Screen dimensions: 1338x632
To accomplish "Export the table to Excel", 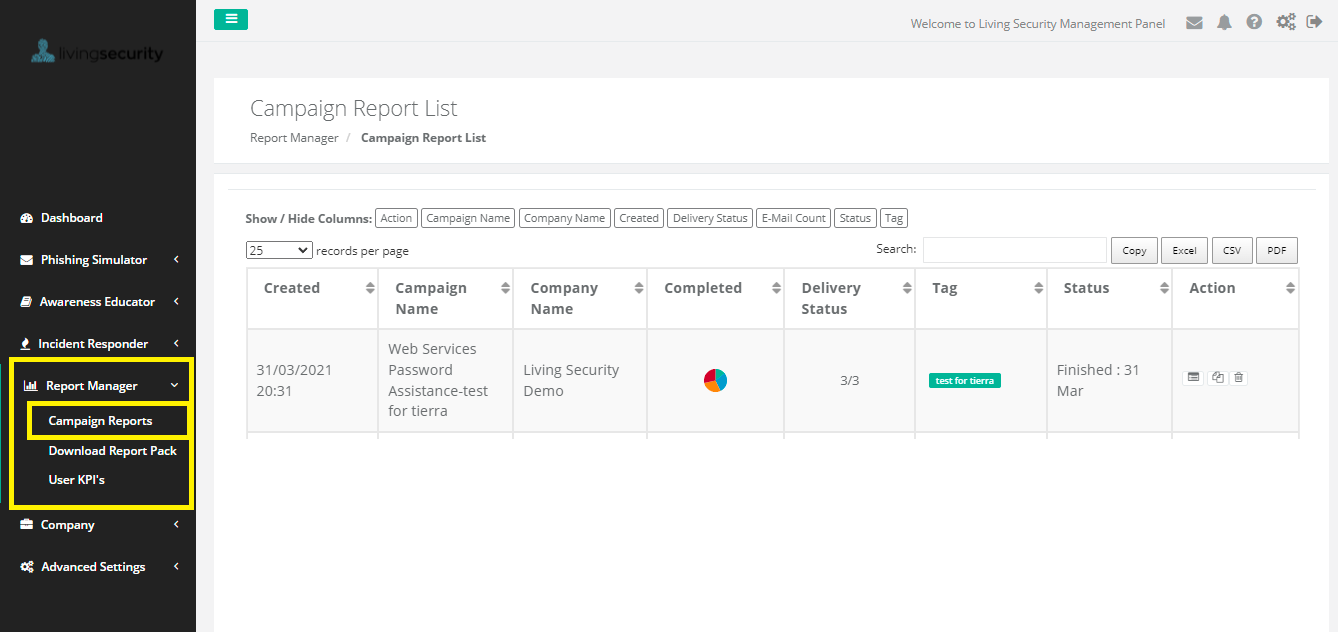I will pos(1184,250).
